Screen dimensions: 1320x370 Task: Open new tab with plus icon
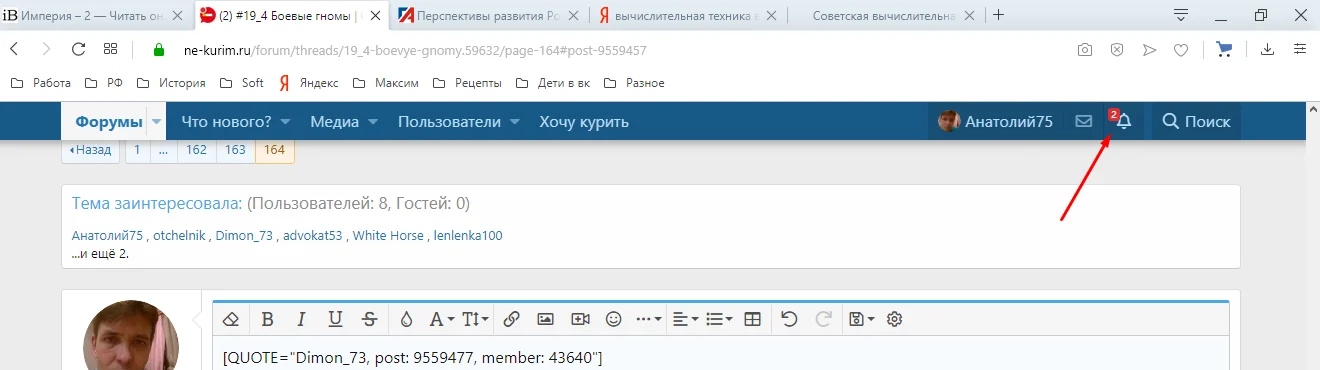(x=998, y=15)
